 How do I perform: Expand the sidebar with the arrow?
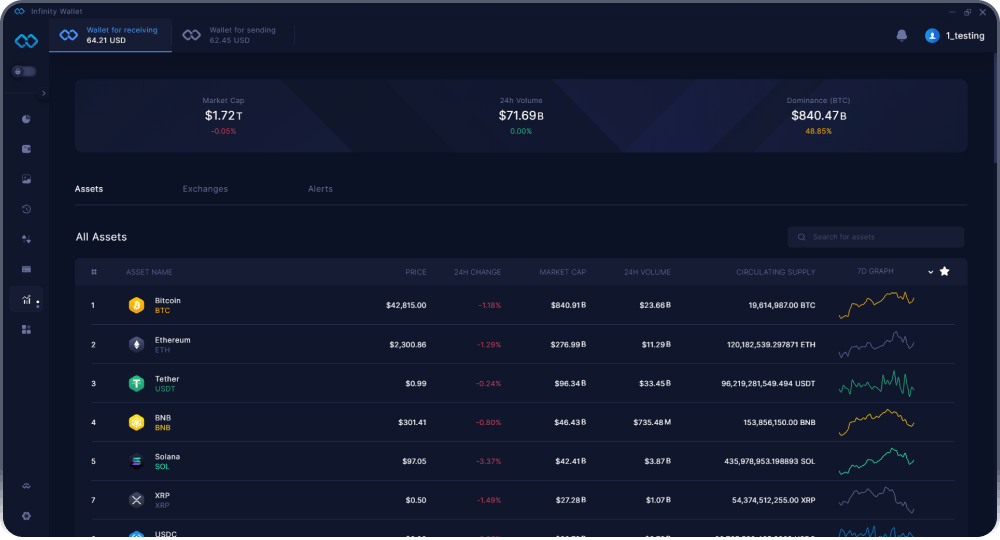[x=43, y=93]
